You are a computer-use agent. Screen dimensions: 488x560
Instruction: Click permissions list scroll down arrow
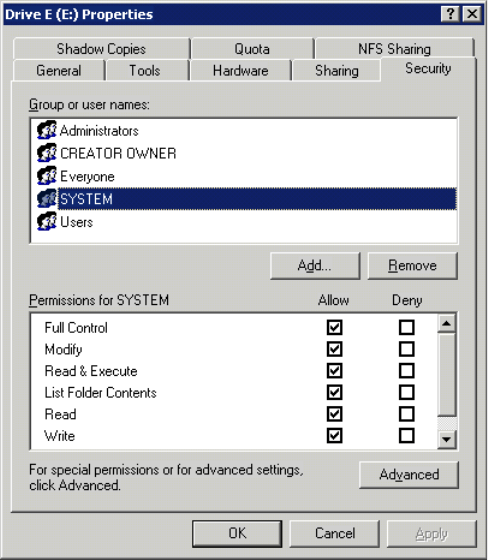tap(447, 439)
